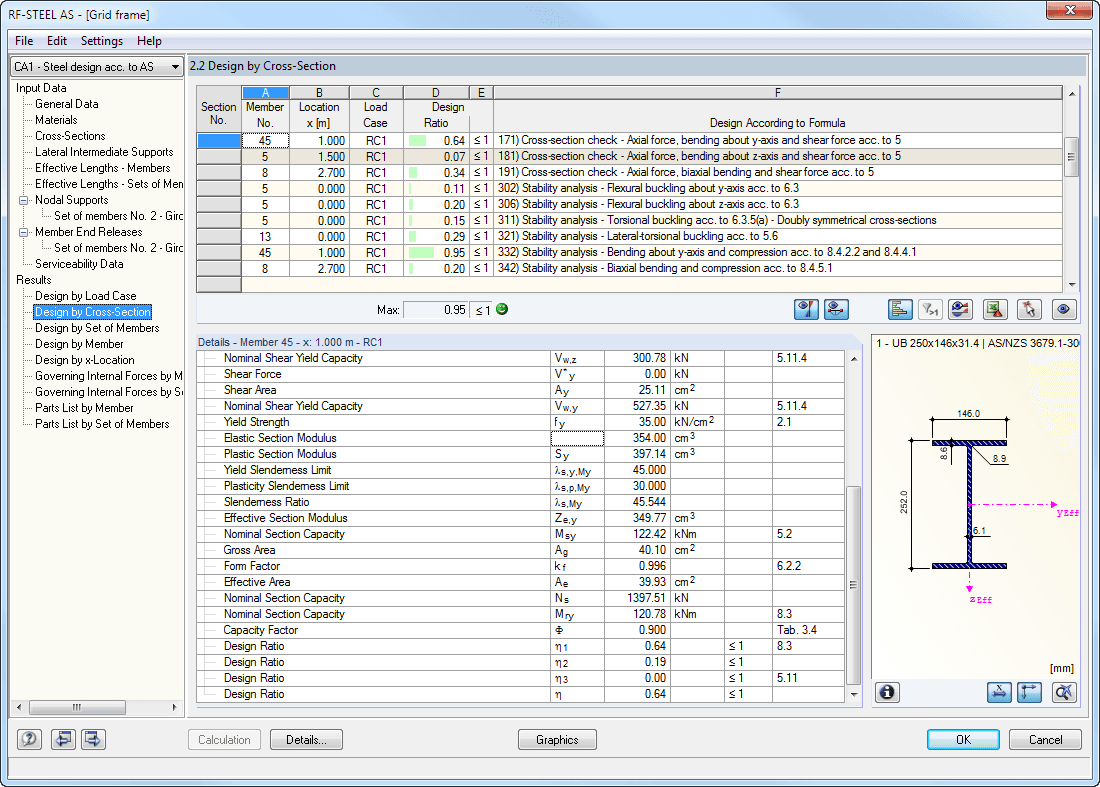
Task: Activate horizontal dimension lines on cross-section
Action: tap(999, 692)
